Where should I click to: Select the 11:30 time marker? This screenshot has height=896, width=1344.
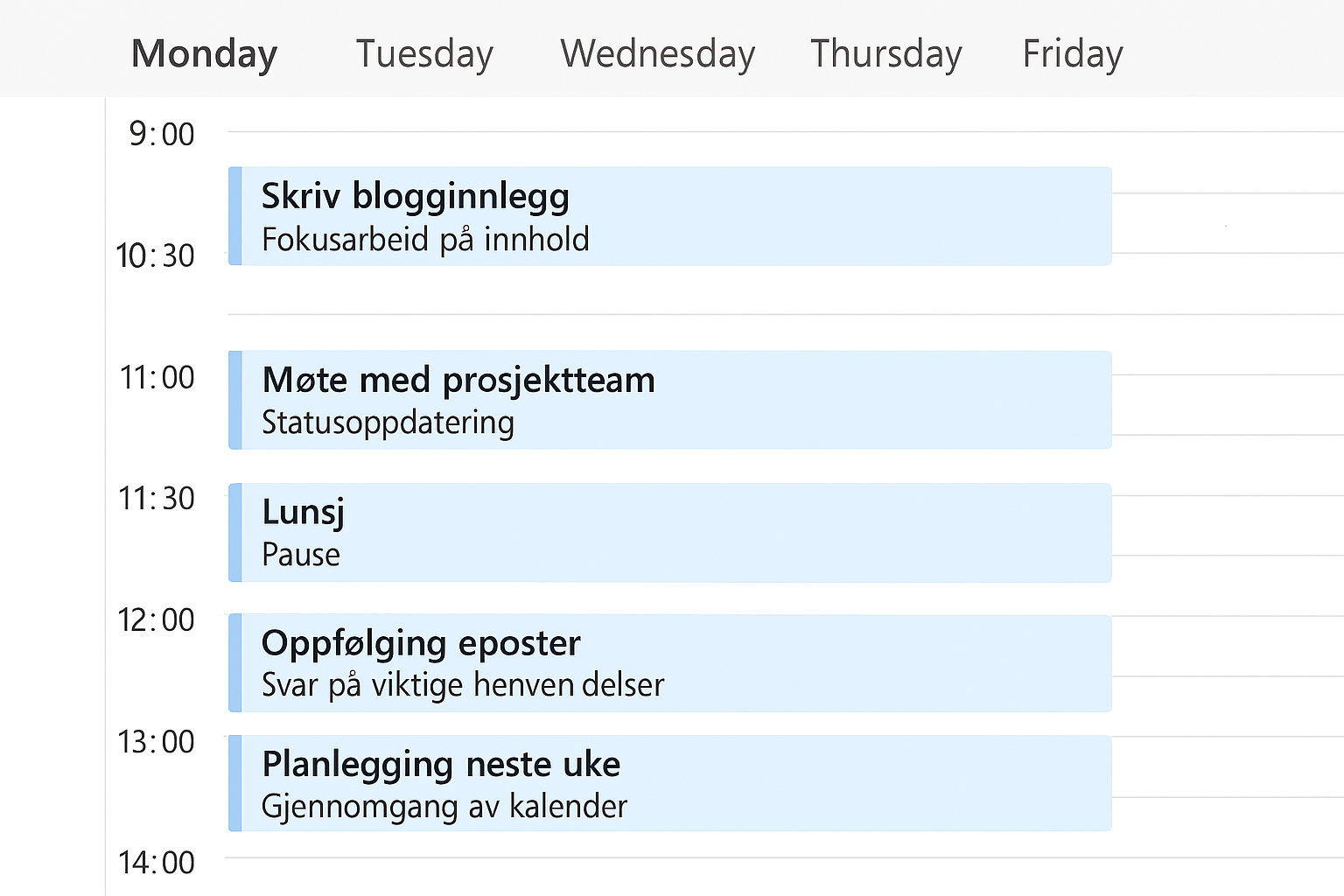tap(157, 499)
